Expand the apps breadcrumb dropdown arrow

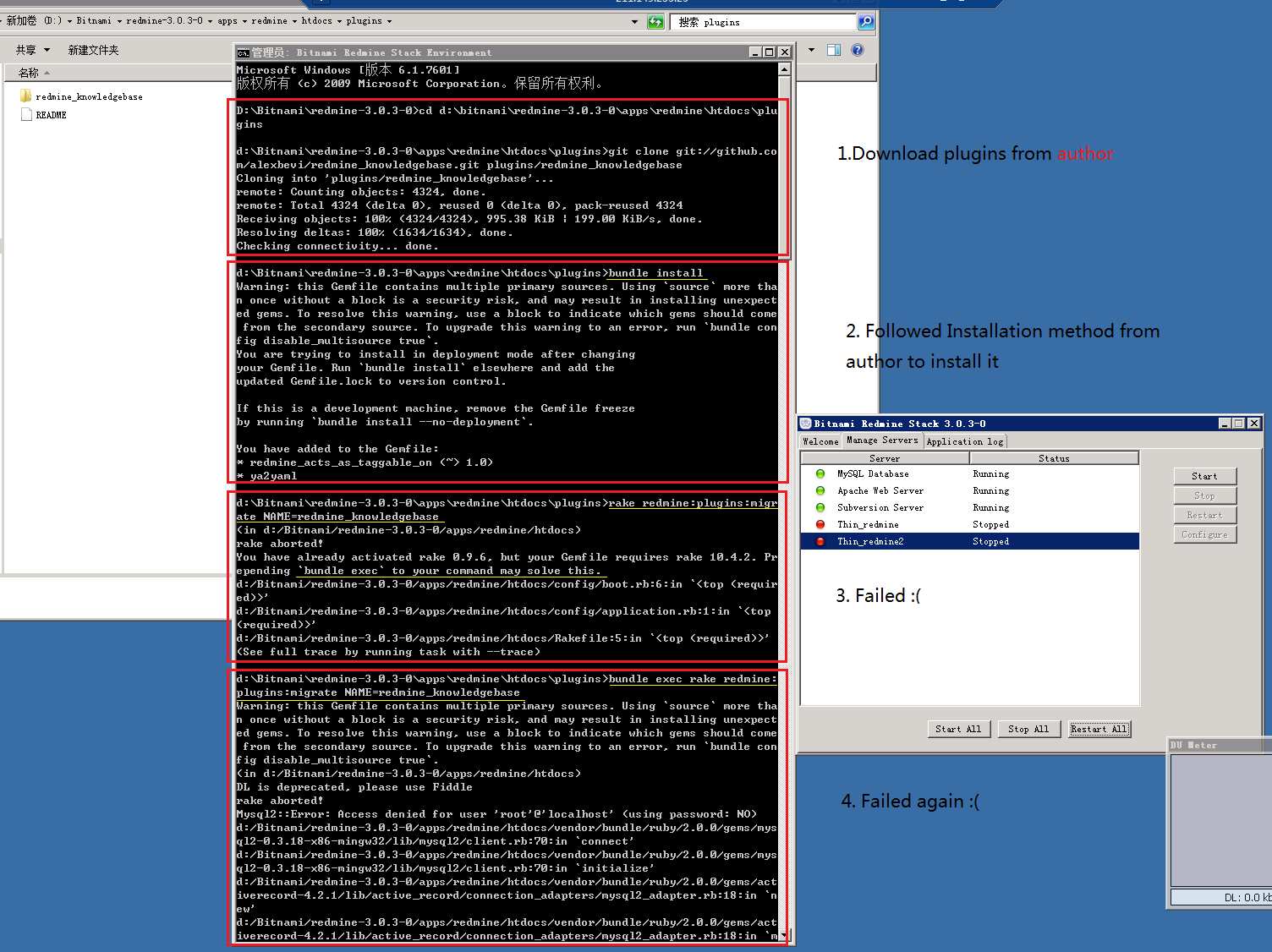(x=244, y=21)
